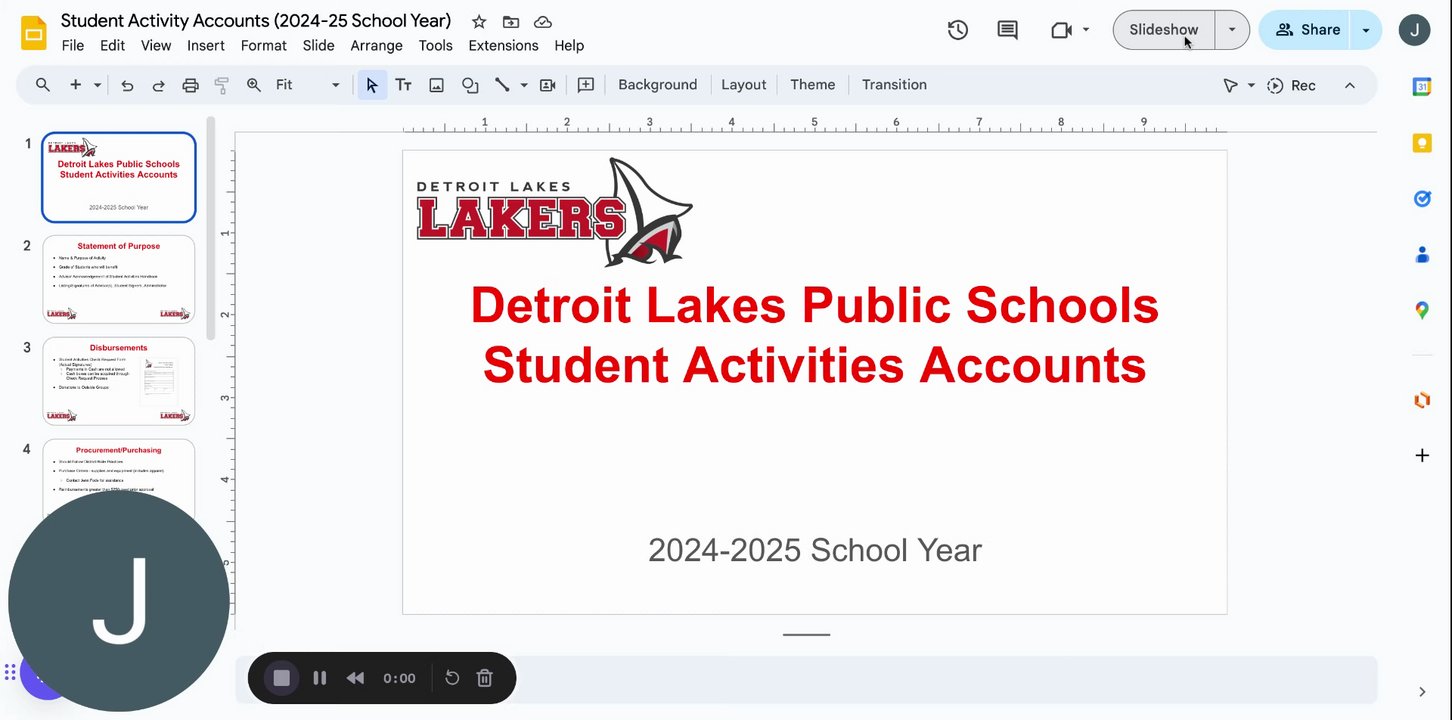
Task: Open the shape insert tool
Action: (x=470, y=85)
